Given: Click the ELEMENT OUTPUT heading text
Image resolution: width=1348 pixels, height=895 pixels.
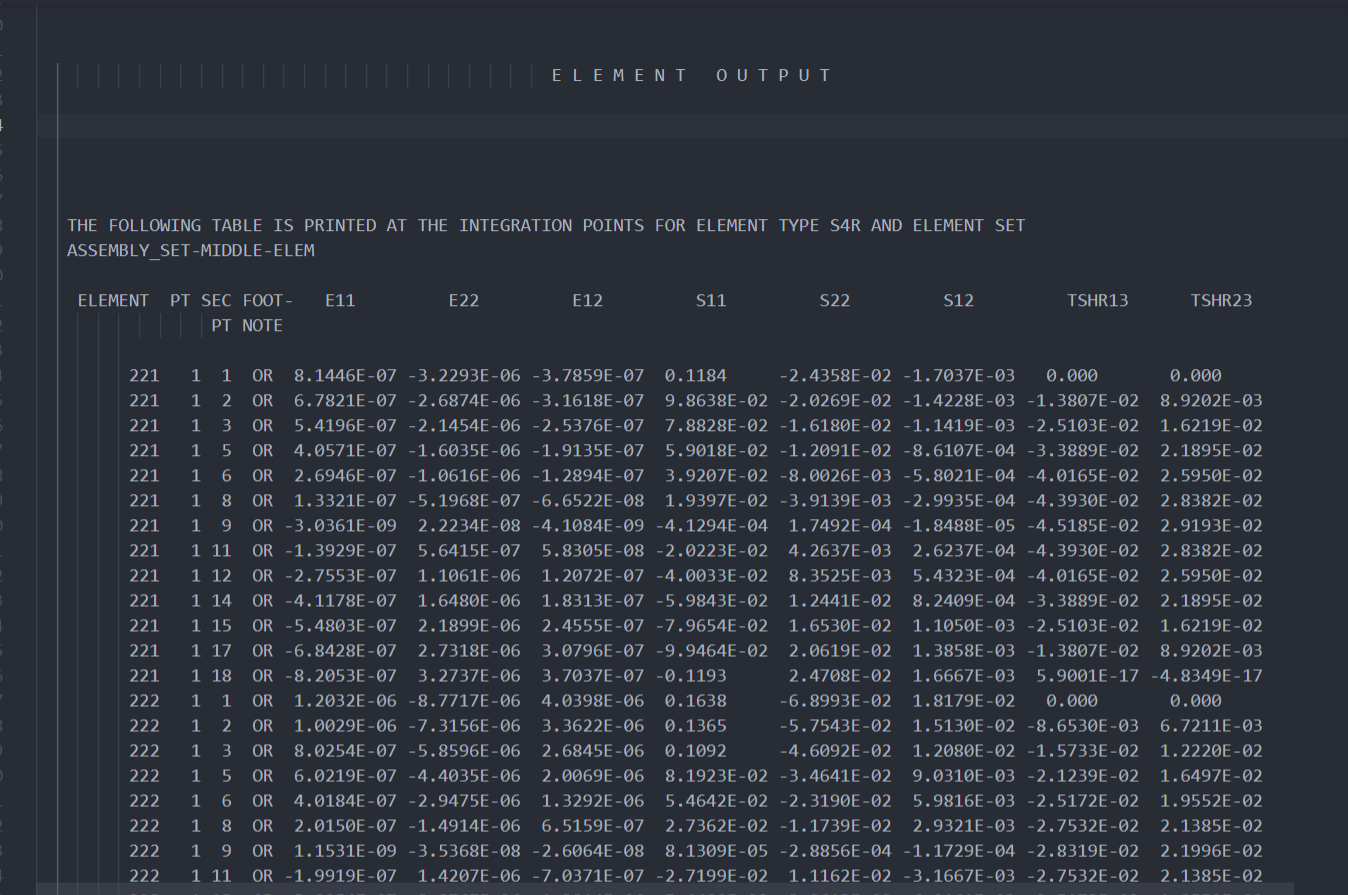Looking at the screenshot, I should (x=691, y=75).
